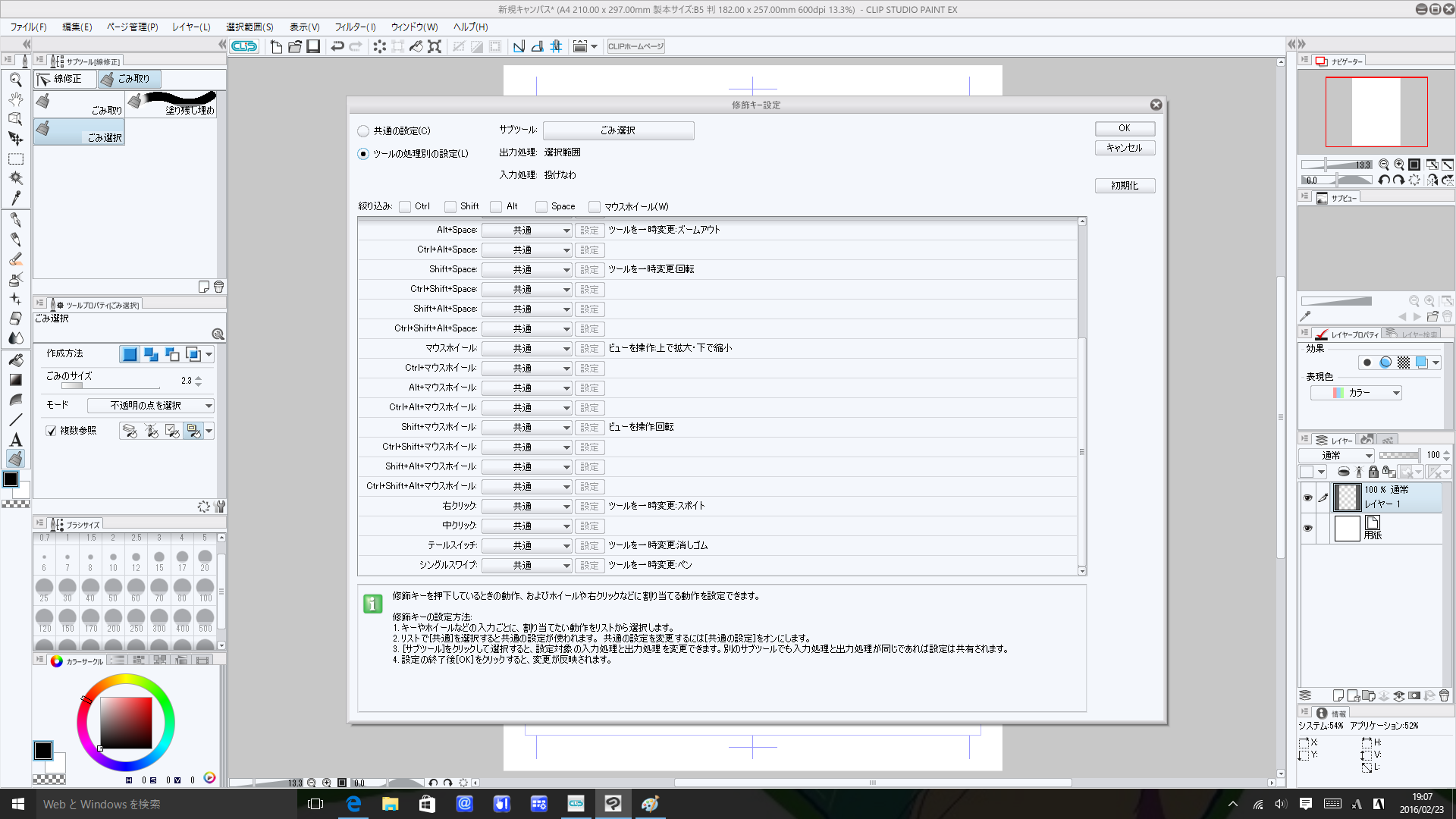
Task: Select the rectangular selection marquee tool
Action: coord(15,159)
